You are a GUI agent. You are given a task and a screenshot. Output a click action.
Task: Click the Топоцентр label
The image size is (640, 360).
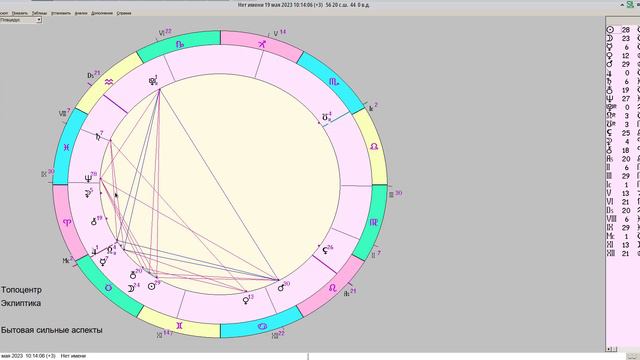pyautogui.click(x=21, y=290)
